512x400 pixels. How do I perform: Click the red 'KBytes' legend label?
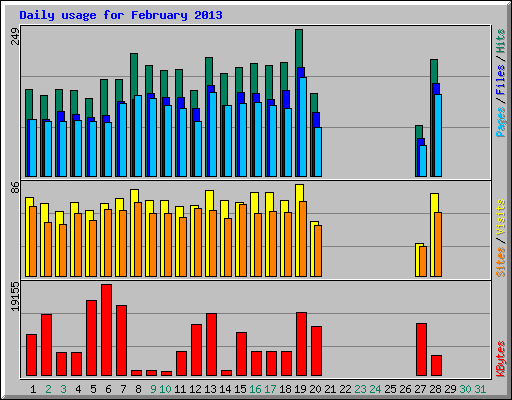[501, 359]
